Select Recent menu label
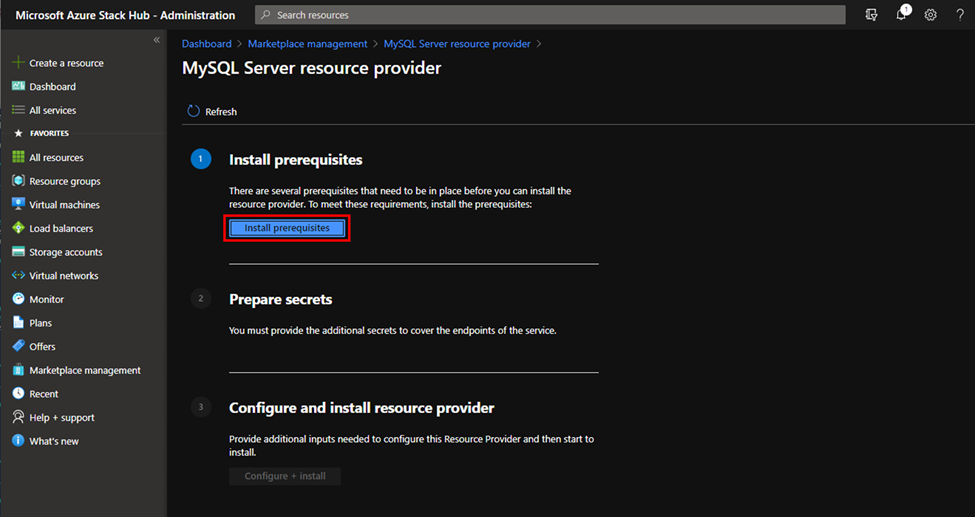 [44, 394]
